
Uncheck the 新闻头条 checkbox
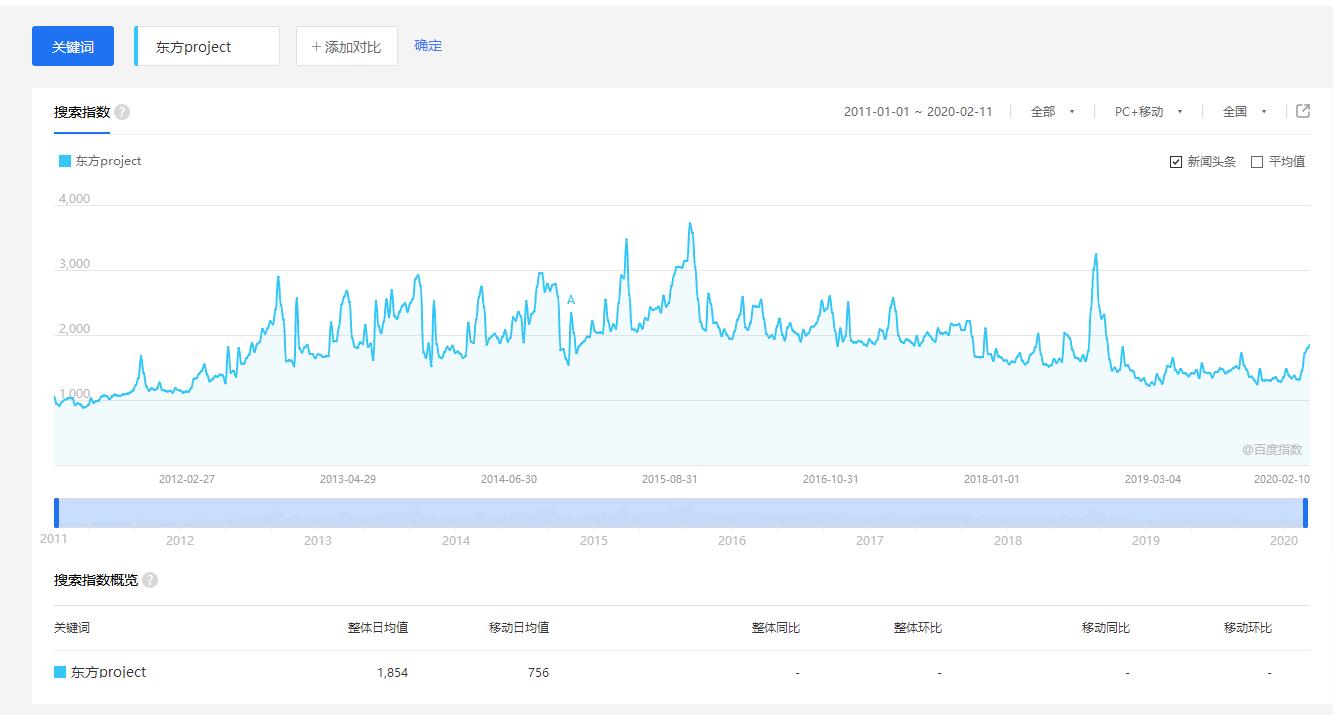pos(1176,162)
